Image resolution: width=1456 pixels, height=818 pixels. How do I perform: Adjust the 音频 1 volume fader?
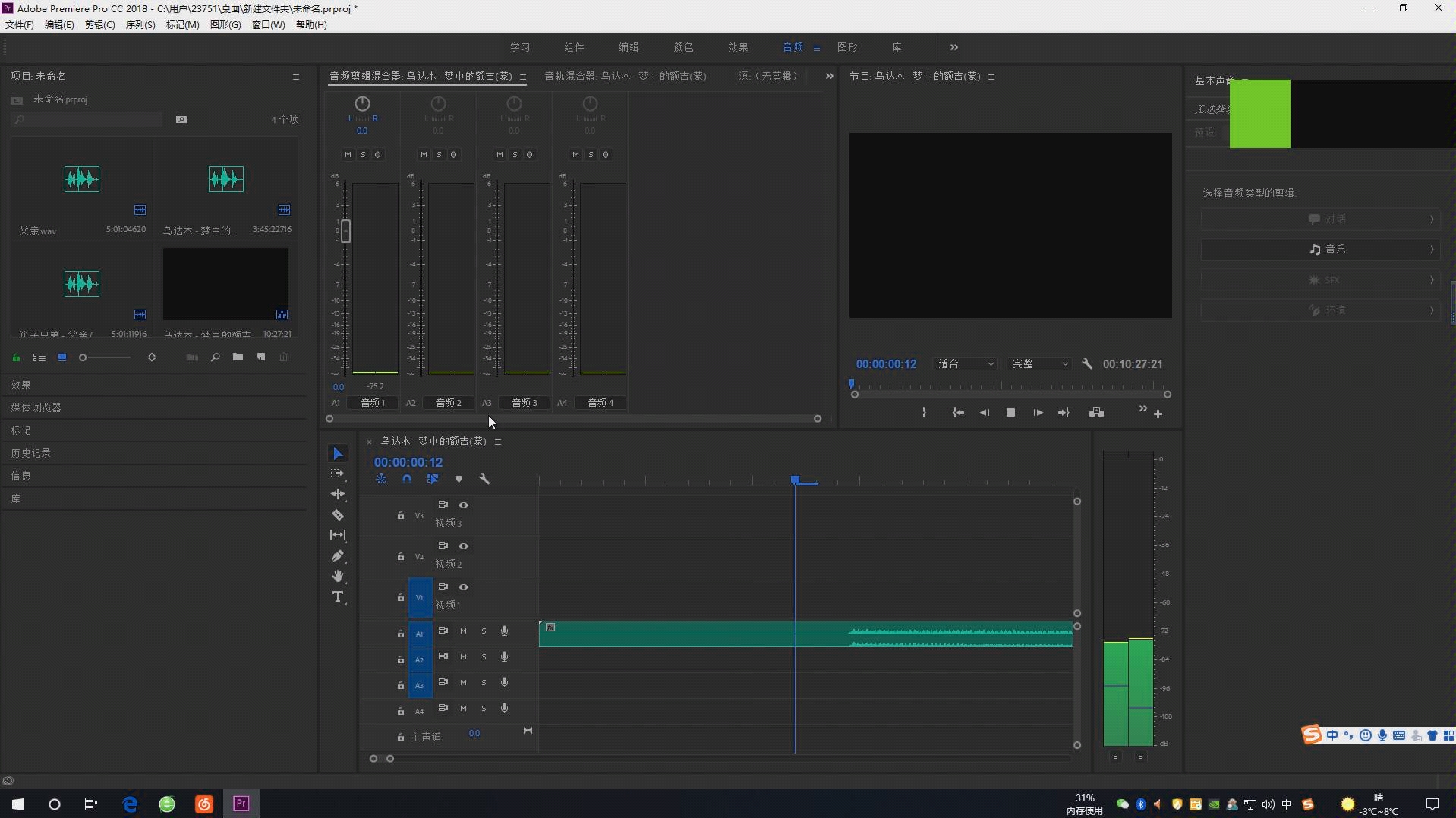click(x=345, y=231)
